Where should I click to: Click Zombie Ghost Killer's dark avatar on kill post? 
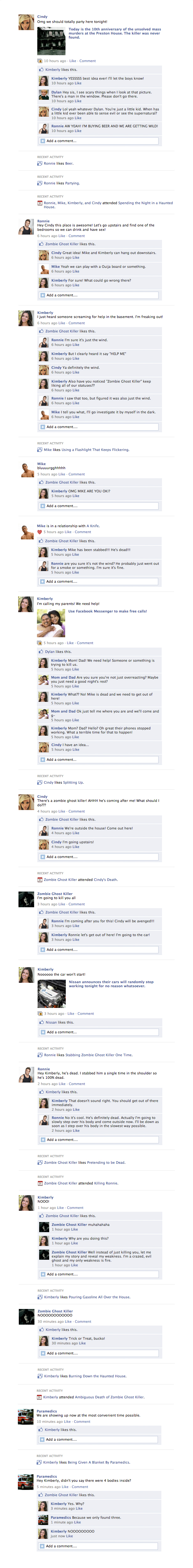pos(26,900)
